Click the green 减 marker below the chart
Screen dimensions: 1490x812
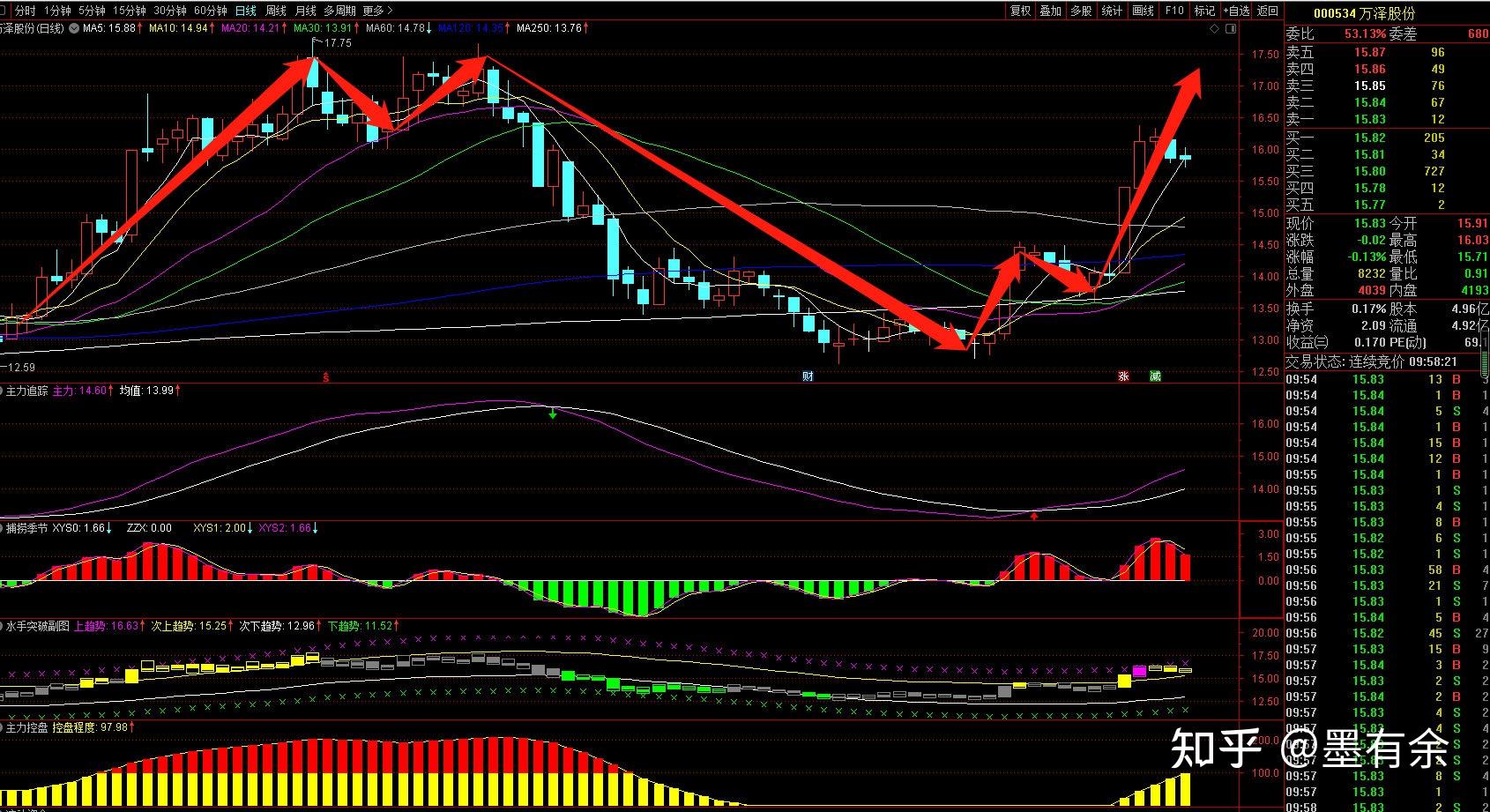coord(1155,376)
